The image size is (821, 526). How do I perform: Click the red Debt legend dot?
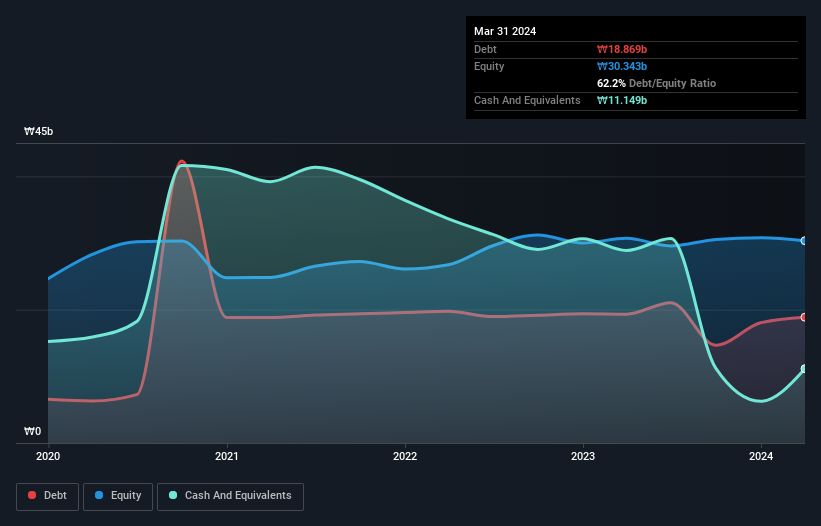(32, 495)
